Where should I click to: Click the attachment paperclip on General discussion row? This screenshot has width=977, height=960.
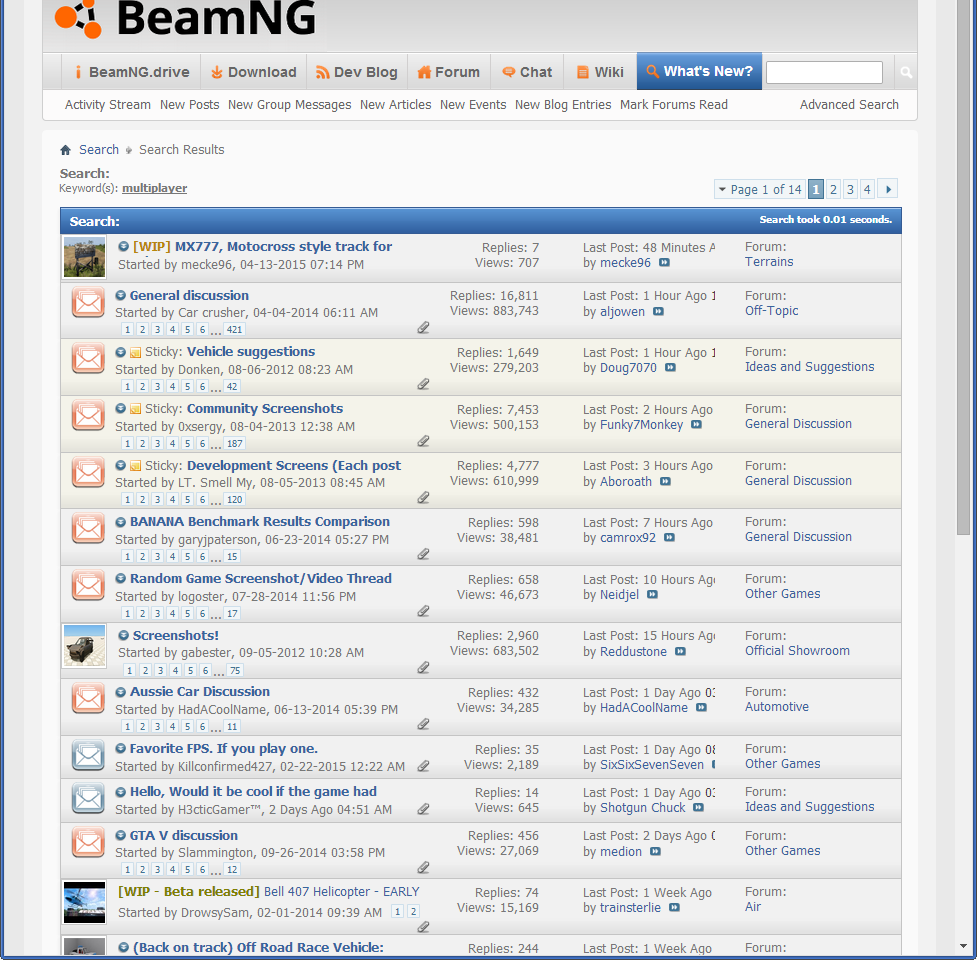(423, 328)
